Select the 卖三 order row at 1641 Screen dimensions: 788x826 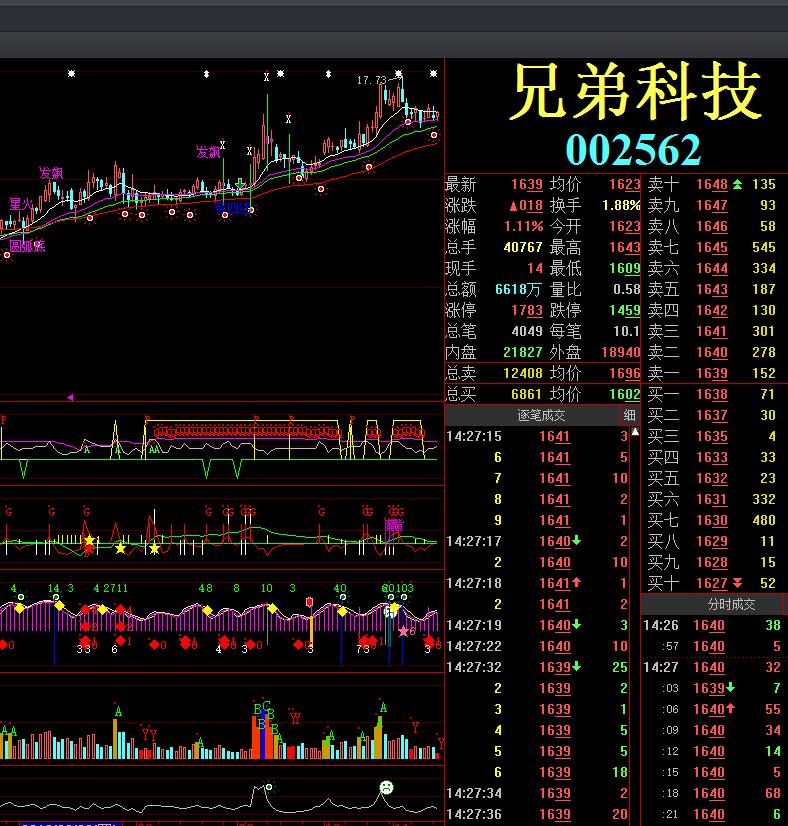(x=712, y=331)
